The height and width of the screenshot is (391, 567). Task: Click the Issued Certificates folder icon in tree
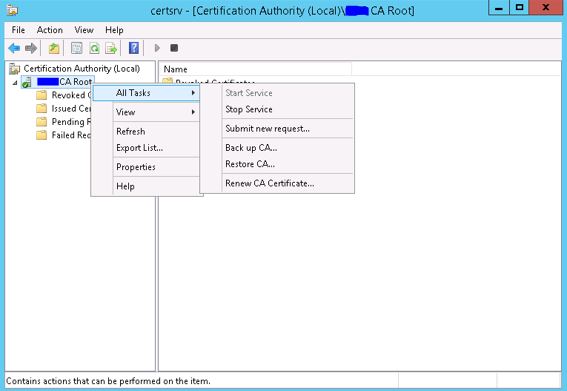coord(42,109)
